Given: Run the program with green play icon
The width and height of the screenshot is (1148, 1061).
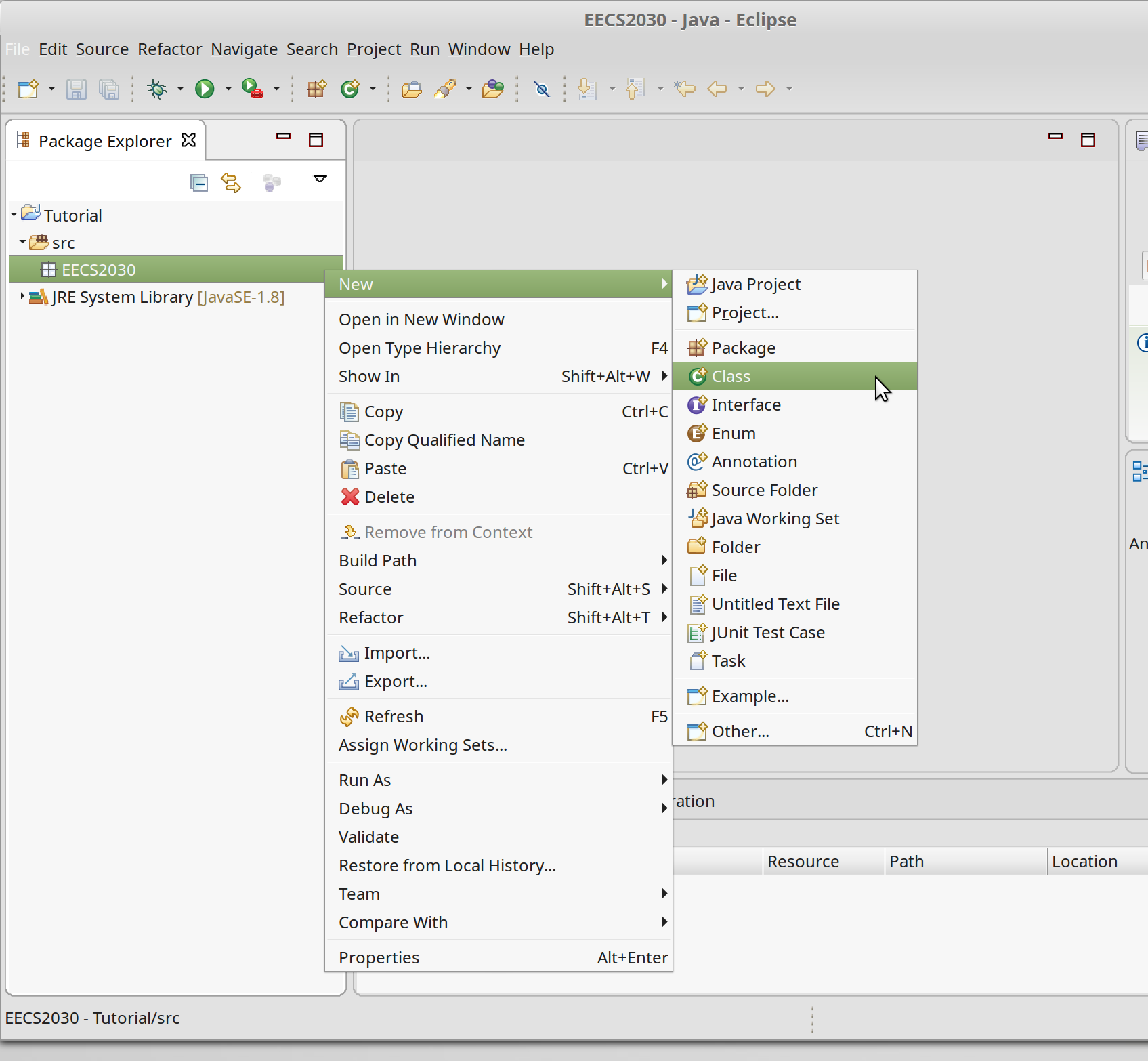Looking at the screenshot, I should point(205,89).
